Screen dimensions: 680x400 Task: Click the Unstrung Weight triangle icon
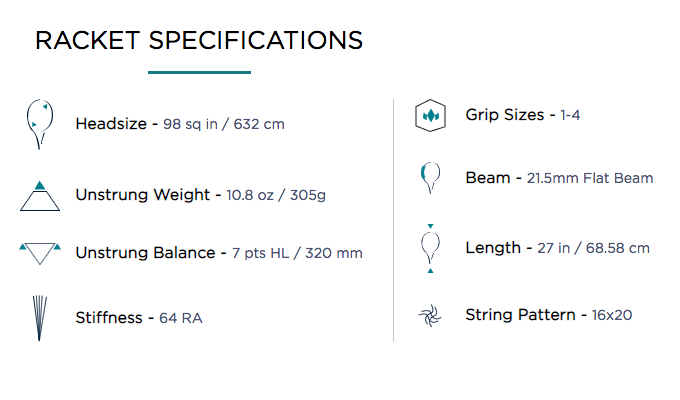pos(40,196)
